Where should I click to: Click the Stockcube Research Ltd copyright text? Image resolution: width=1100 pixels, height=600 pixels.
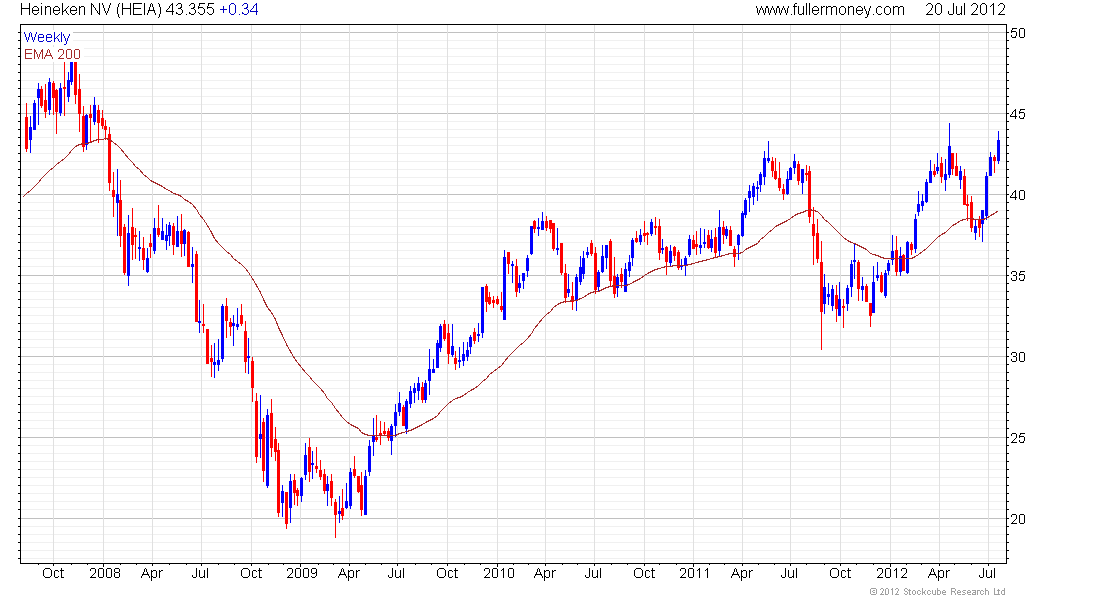937,592
